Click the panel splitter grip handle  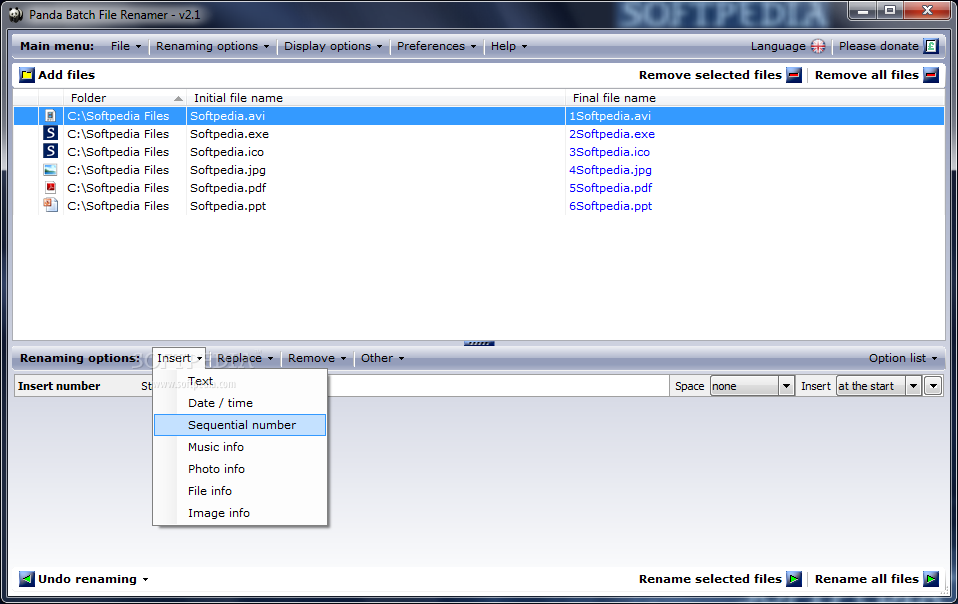(479, 343)
